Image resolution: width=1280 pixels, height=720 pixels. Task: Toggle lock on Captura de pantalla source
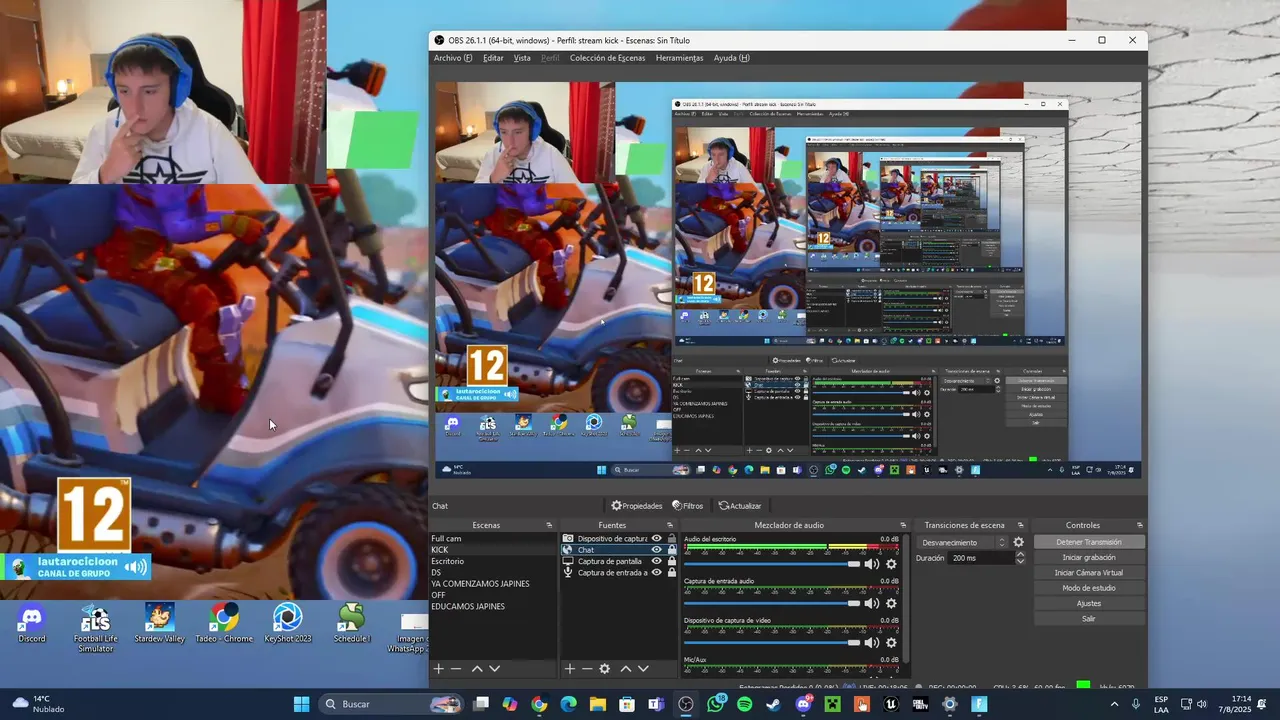click(672, 561)
